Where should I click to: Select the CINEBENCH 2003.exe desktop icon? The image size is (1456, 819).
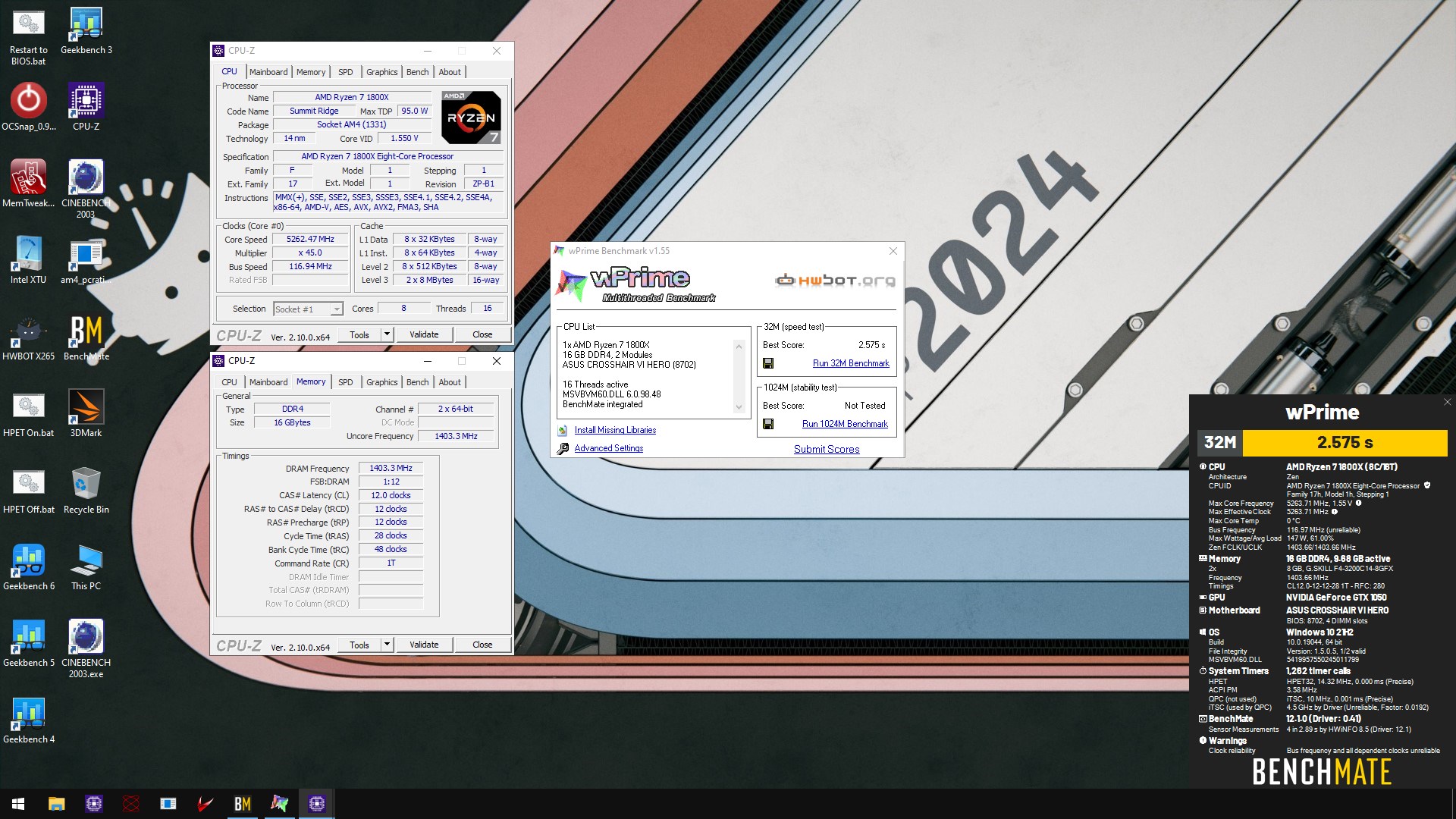[86, 648]
